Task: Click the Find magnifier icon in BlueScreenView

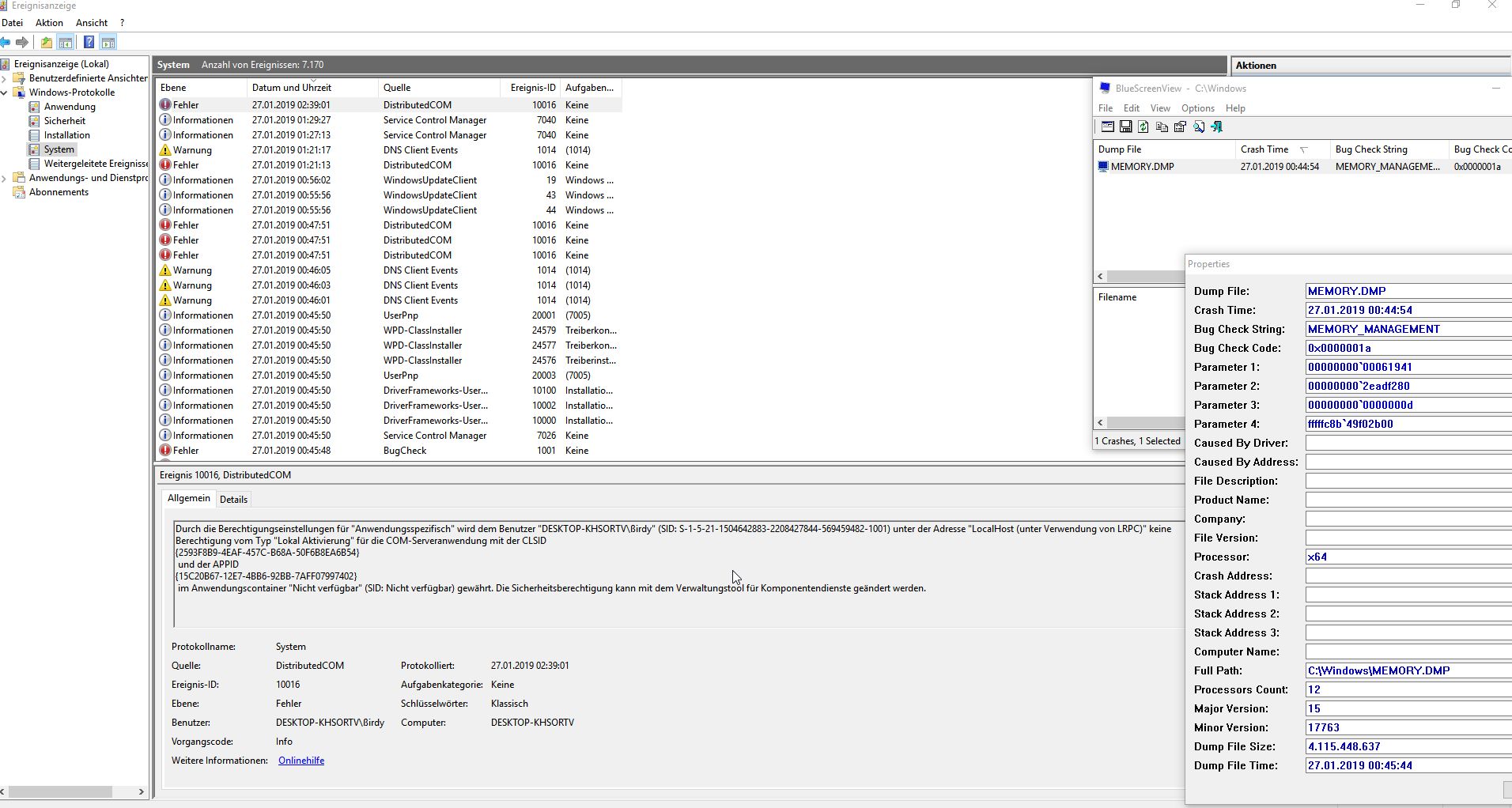Action: pos(1199,126)
